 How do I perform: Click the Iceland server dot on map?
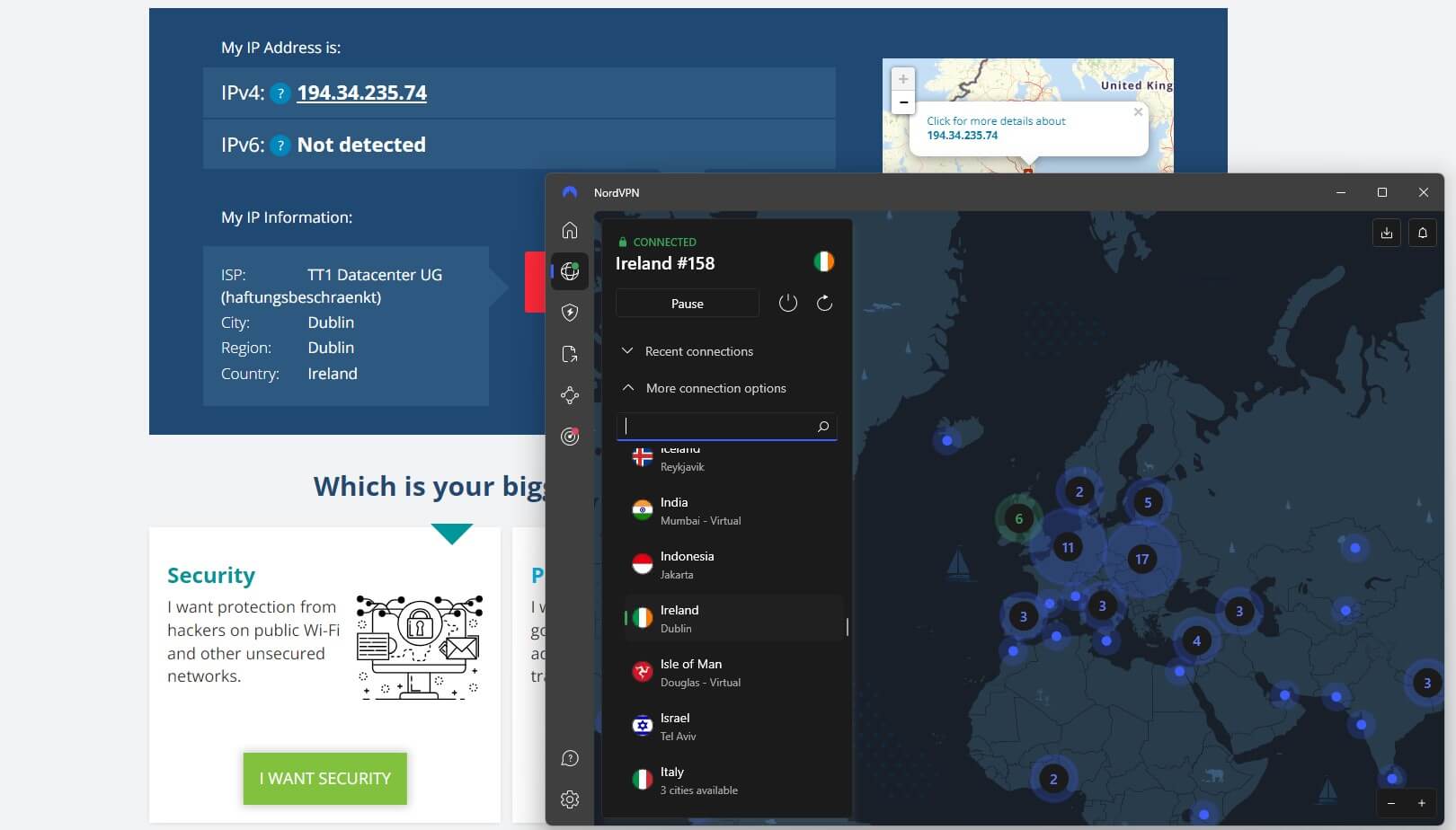(x=946, y=440)
